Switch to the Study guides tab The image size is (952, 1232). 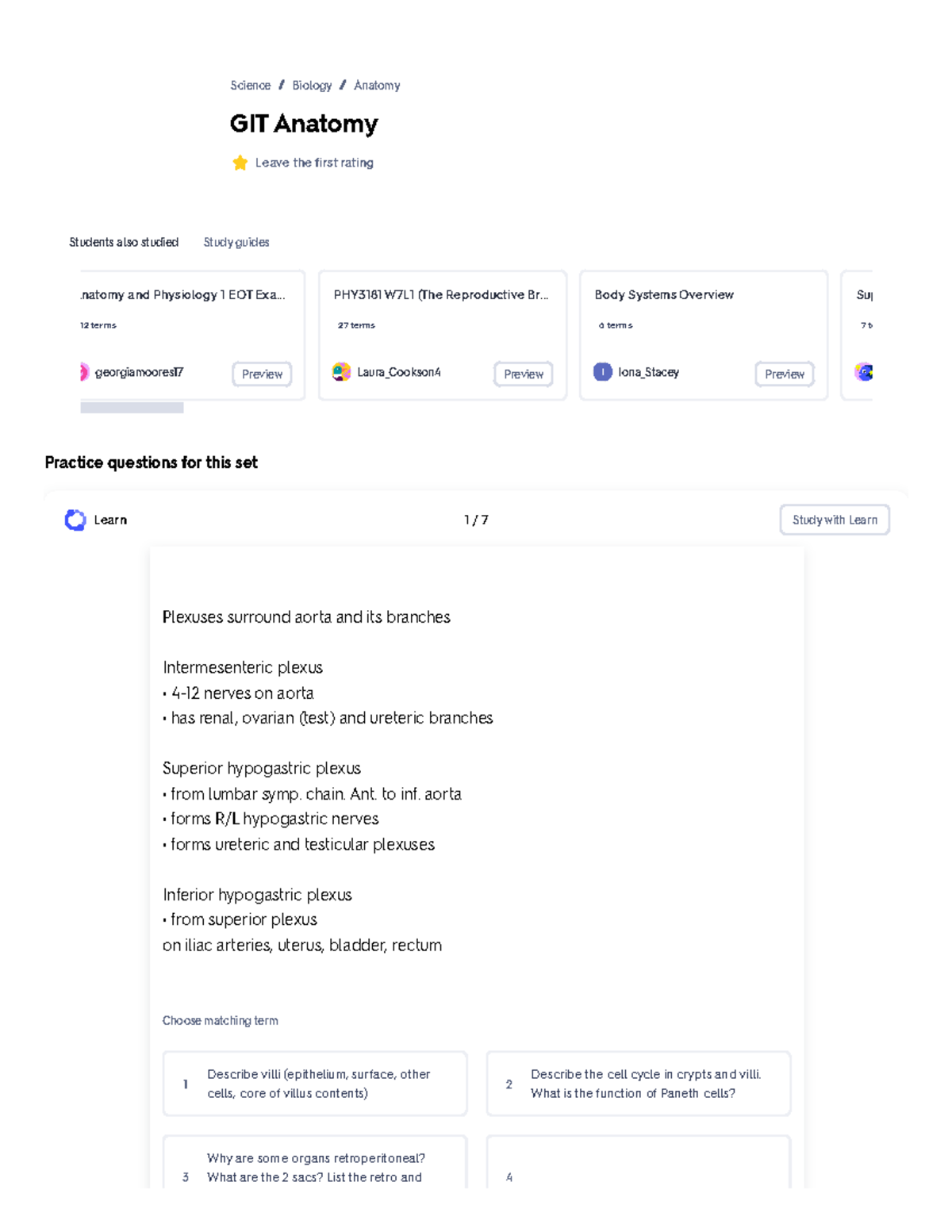(236, 242)
